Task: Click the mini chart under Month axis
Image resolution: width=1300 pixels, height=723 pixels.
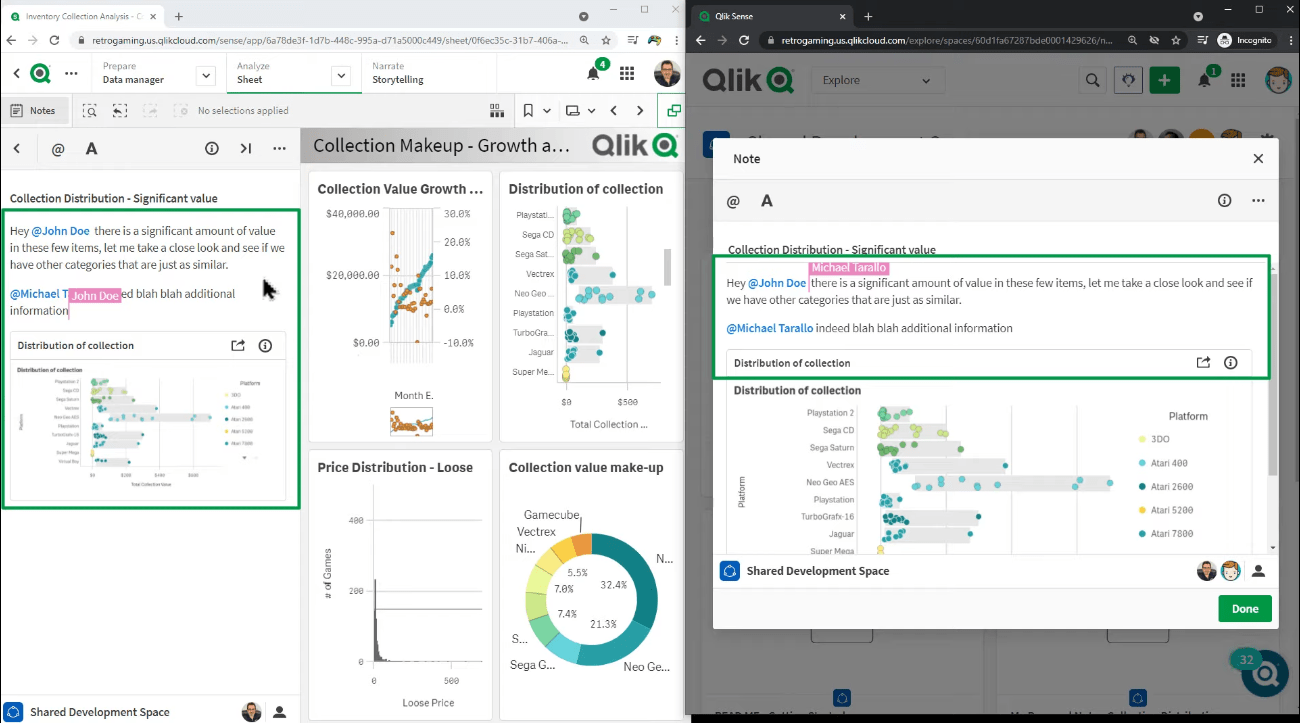Action: 411,422
